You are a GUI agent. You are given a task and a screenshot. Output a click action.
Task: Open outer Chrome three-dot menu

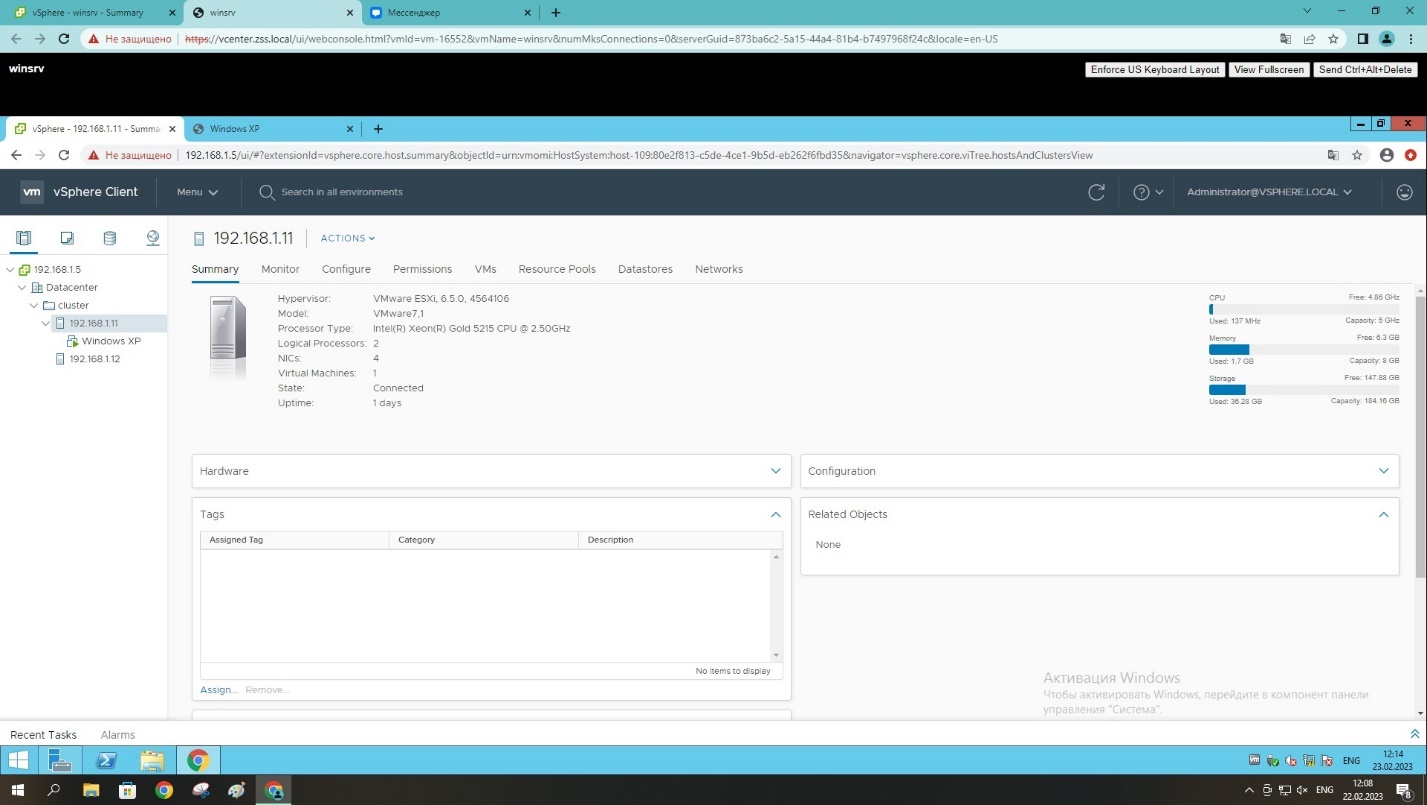[x=1410, y=39]
